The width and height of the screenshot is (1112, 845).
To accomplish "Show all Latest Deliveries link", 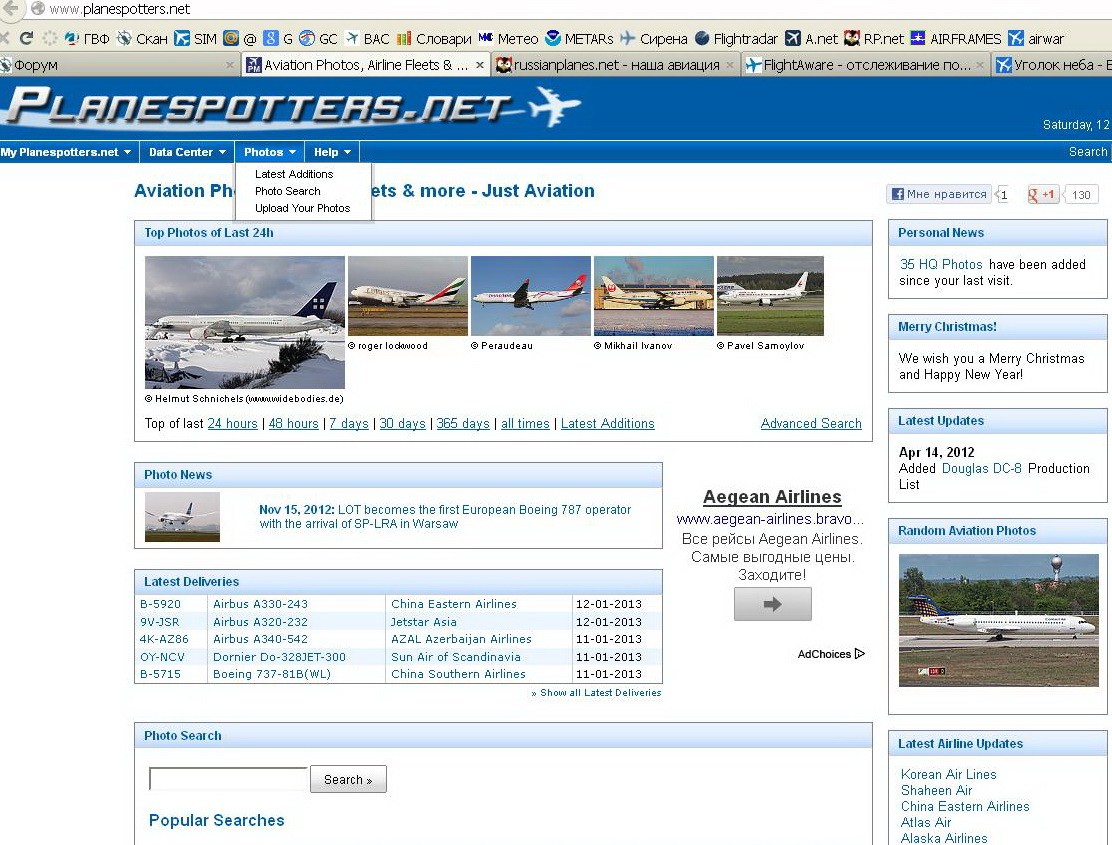I will [x=596, y=693].
